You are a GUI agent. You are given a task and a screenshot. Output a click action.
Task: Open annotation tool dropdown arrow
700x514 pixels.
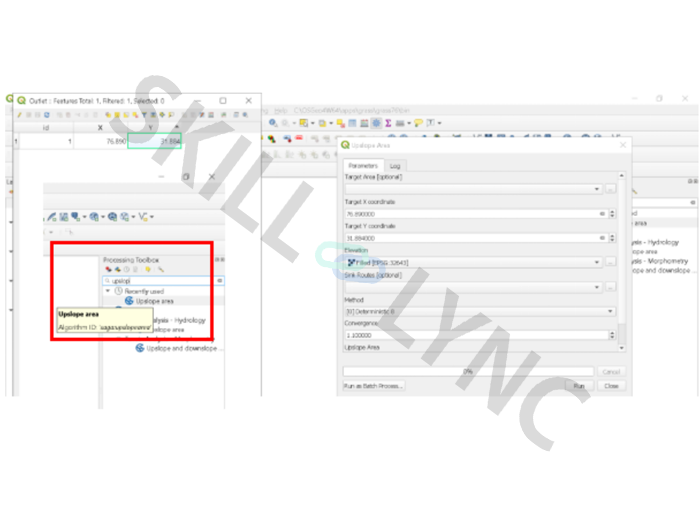pos(439,123)
